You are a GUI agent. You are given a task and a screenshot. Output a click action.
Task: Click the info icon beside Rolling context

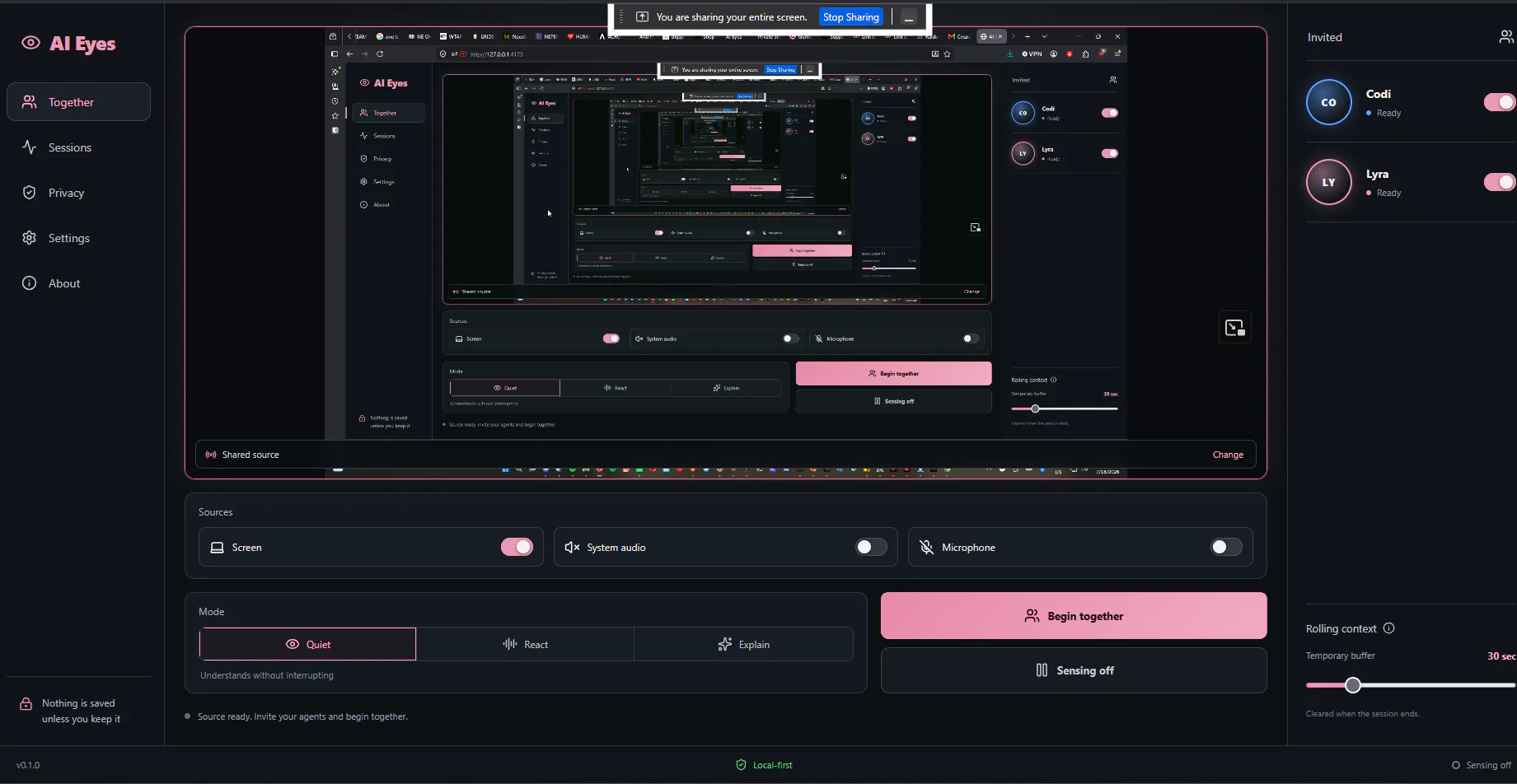tap(1388, 628)
